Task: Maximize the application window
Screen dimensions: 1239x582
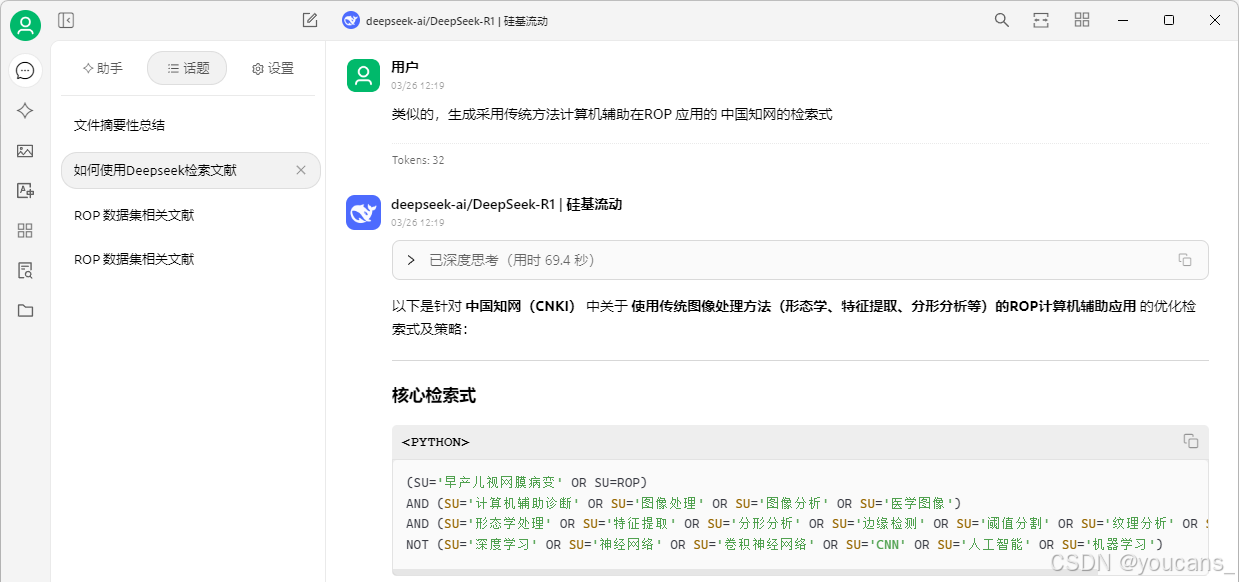Action: coord(1169,20)
